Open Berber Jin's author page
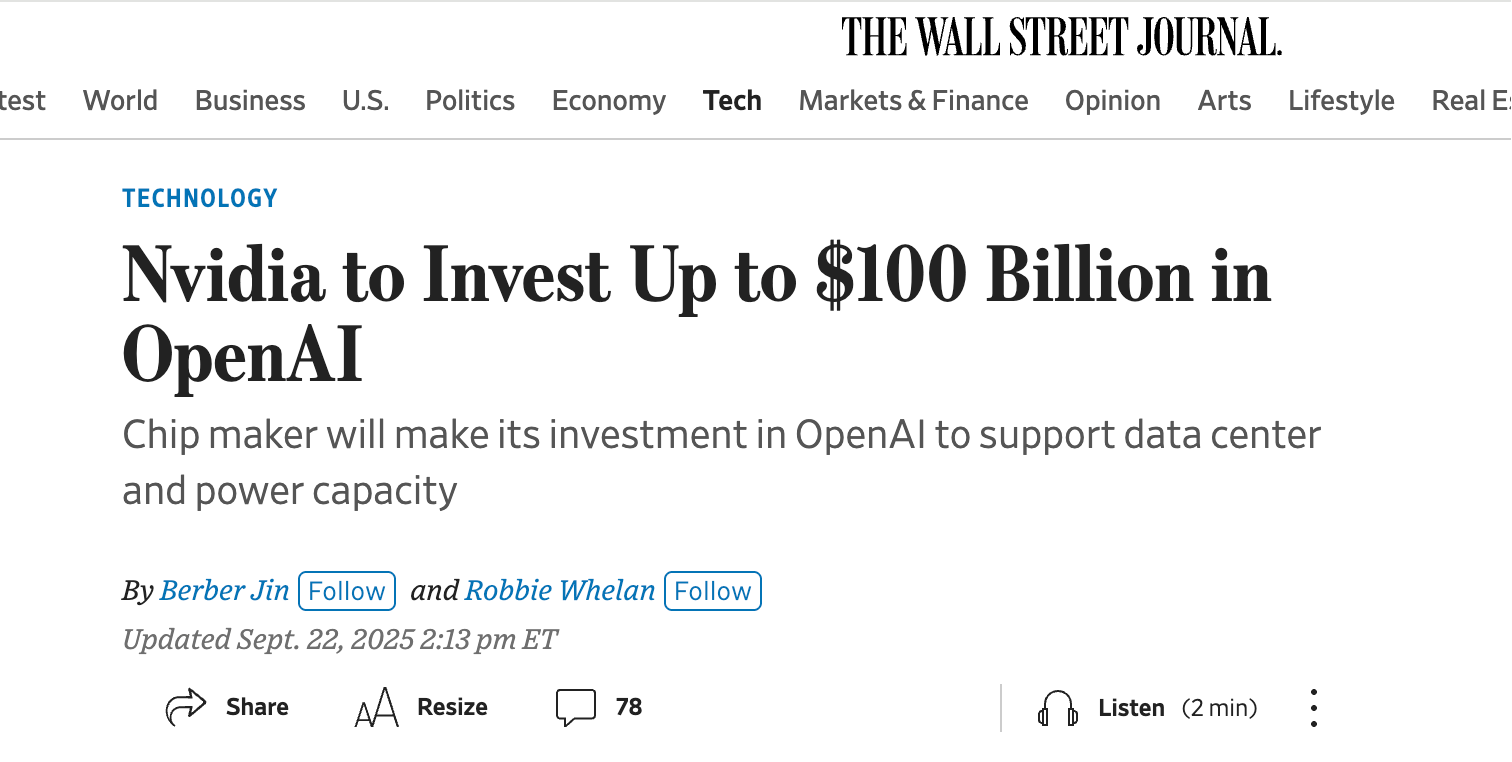Image resolution: width=1512 pixels, height=762 pixels. click(x=224, y=591)
